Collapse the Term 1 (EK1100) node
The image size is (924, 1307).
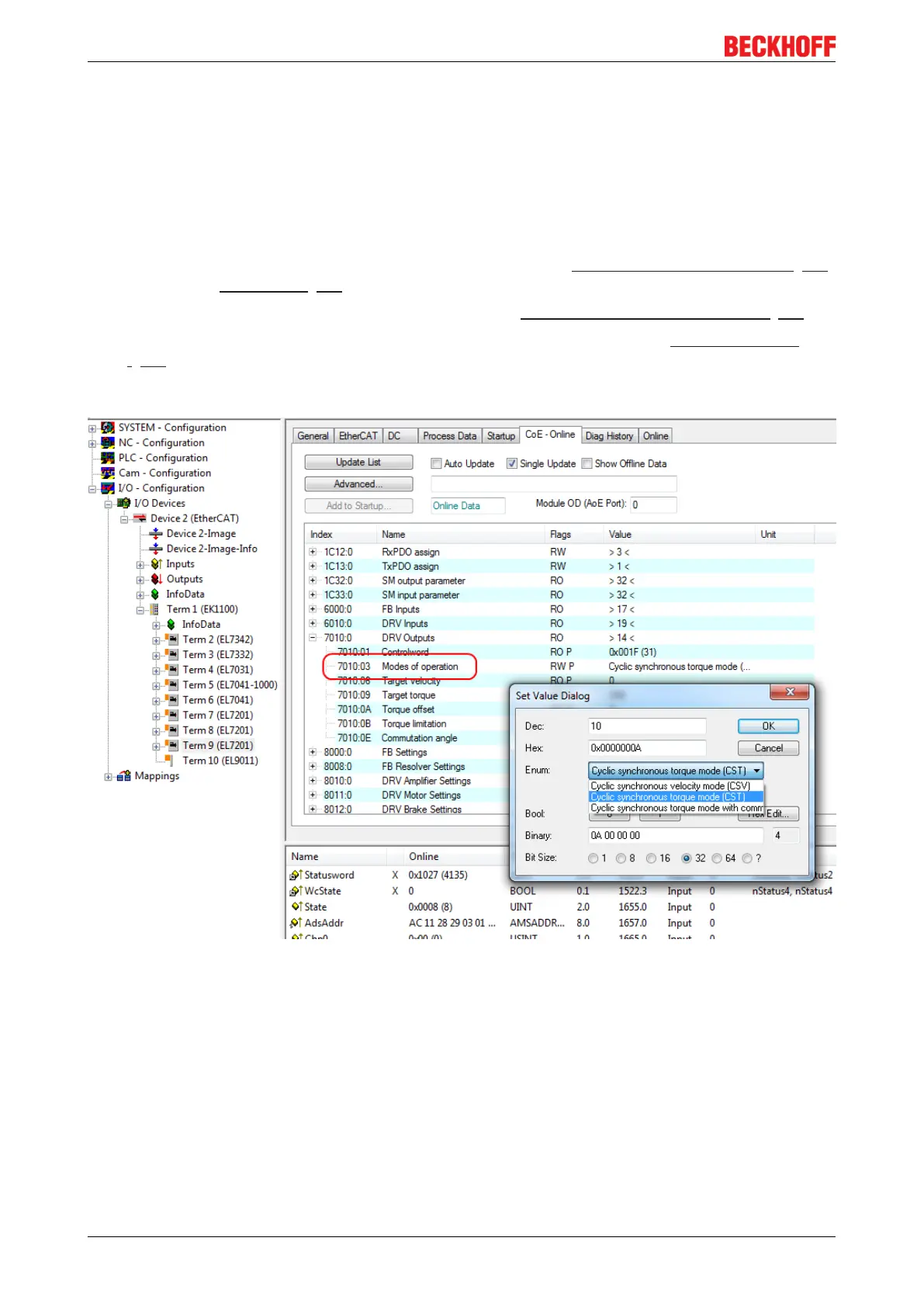click(140, 610)
